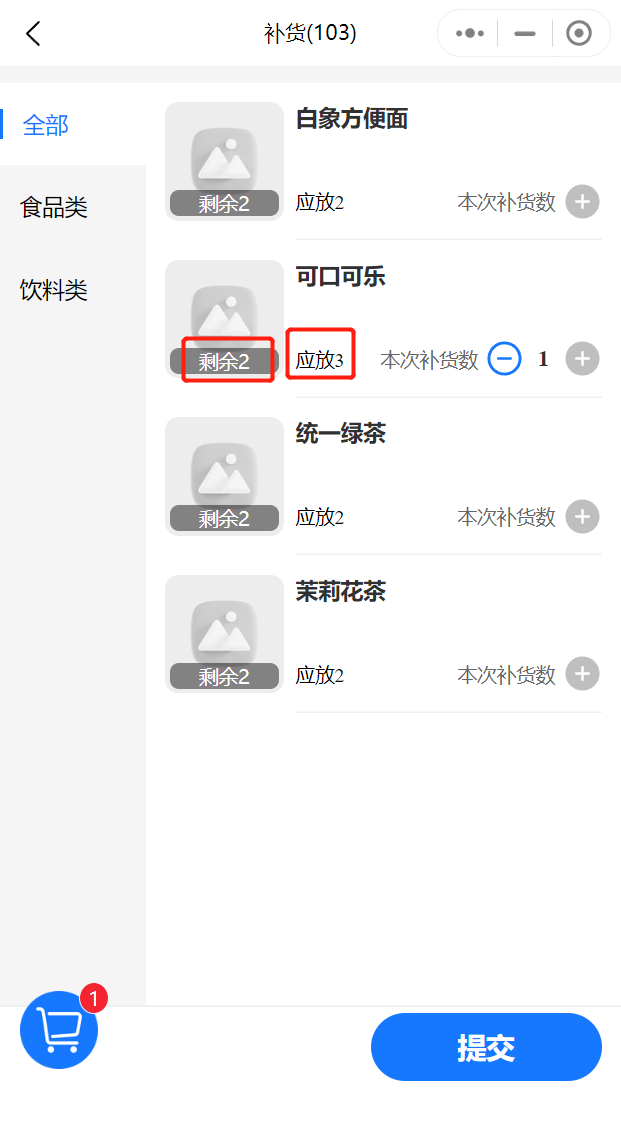
Task: Submit the restock with 提交 button
Action: 486,1047
